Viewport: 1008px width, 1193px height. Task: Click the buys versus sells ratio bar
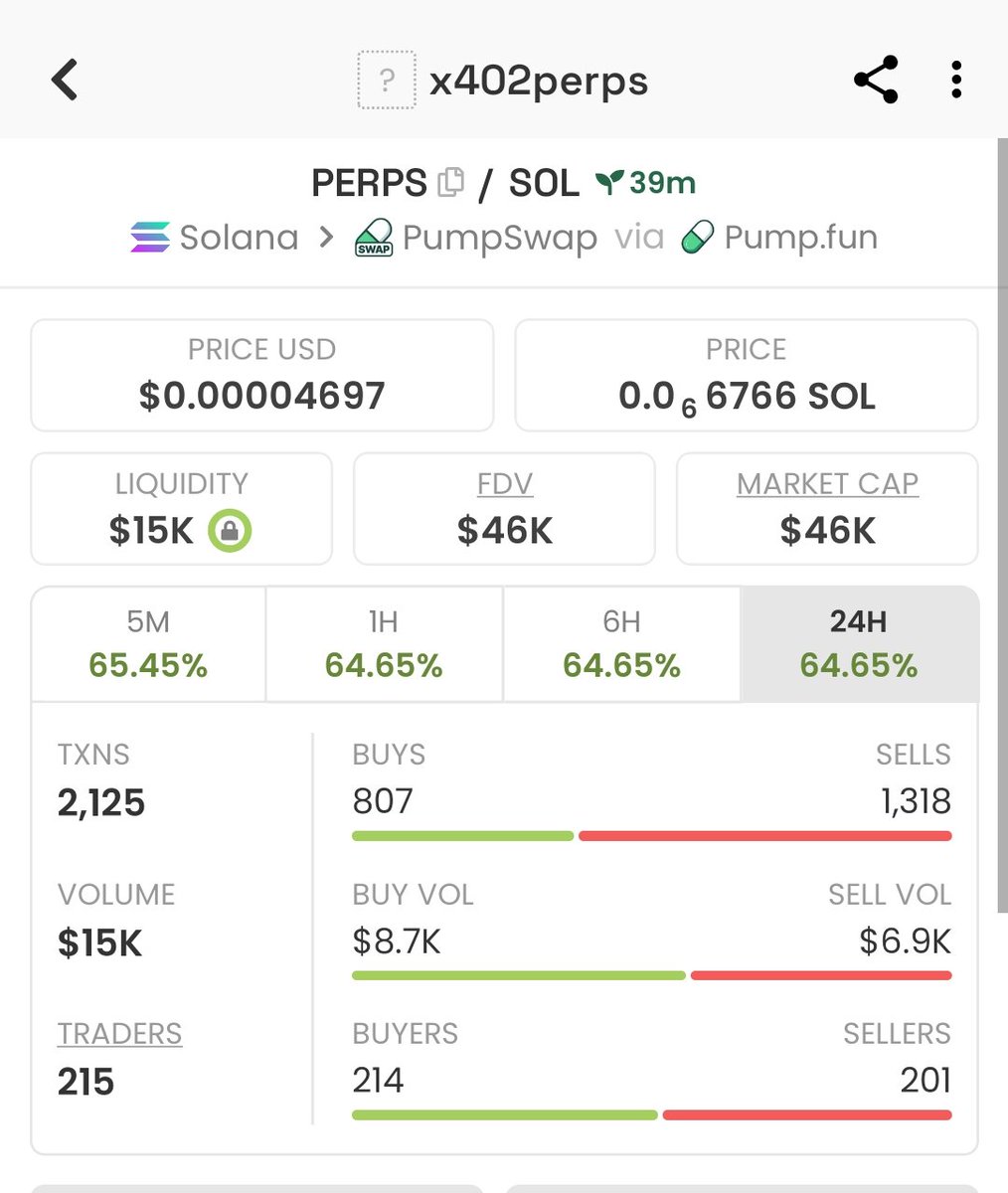pos(651,836)
